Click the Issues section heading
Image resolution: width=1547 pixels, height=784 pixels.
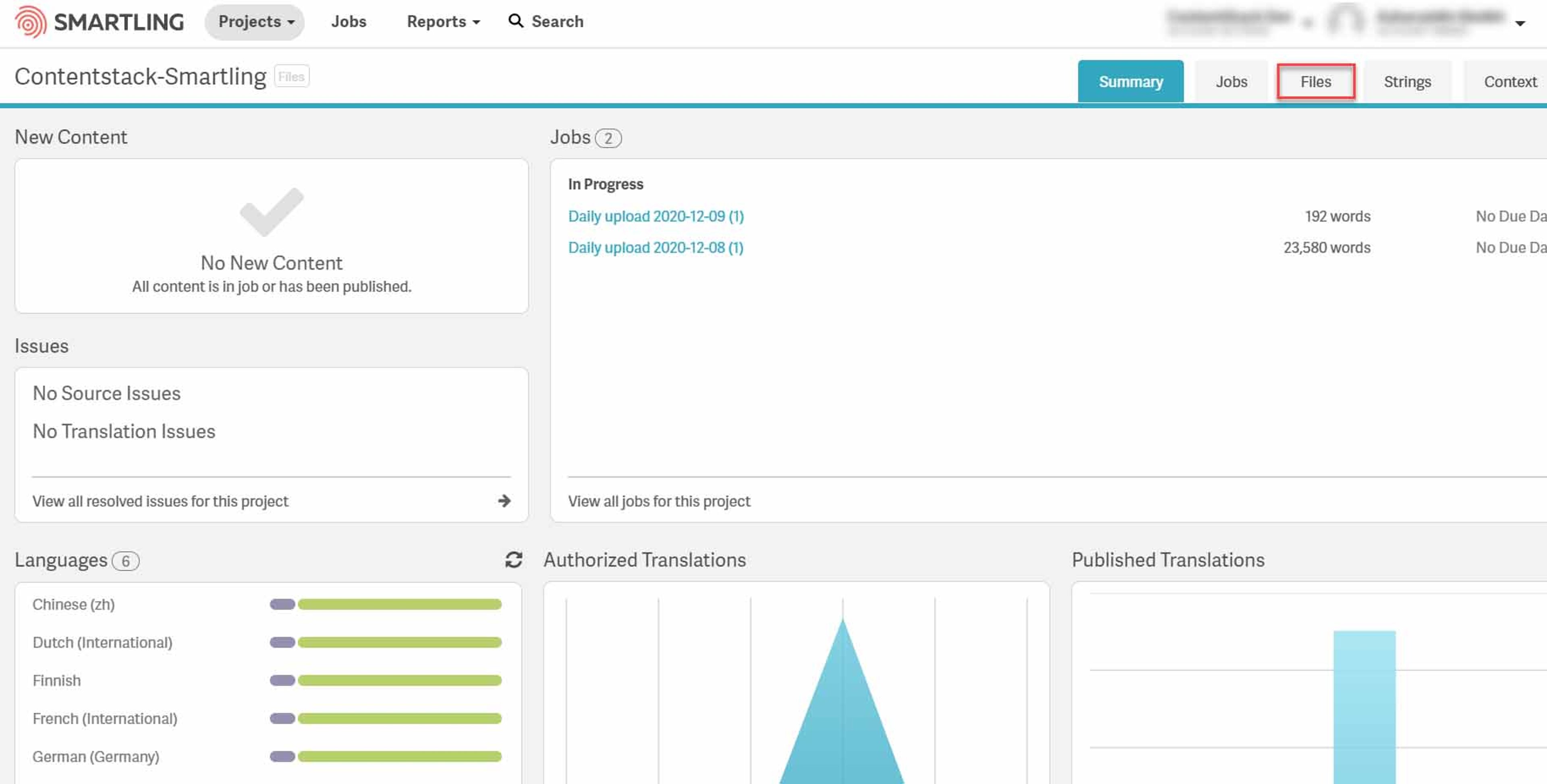click(41, 346)
